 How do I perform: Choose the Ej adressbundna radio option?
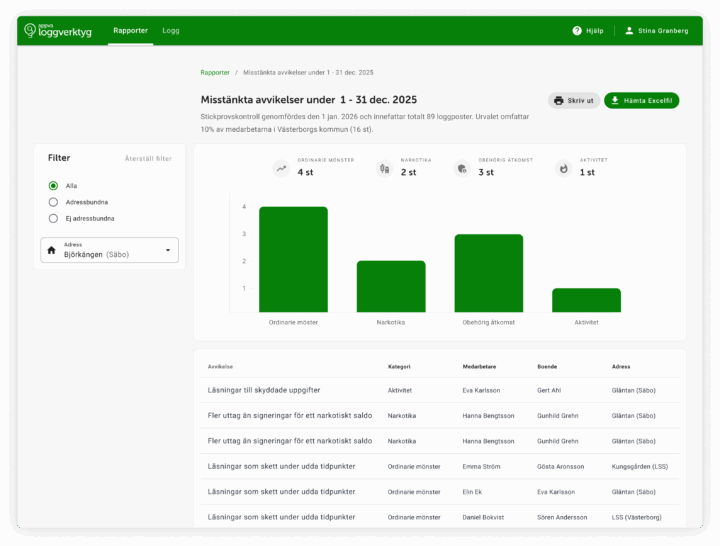tap(53, 218)
